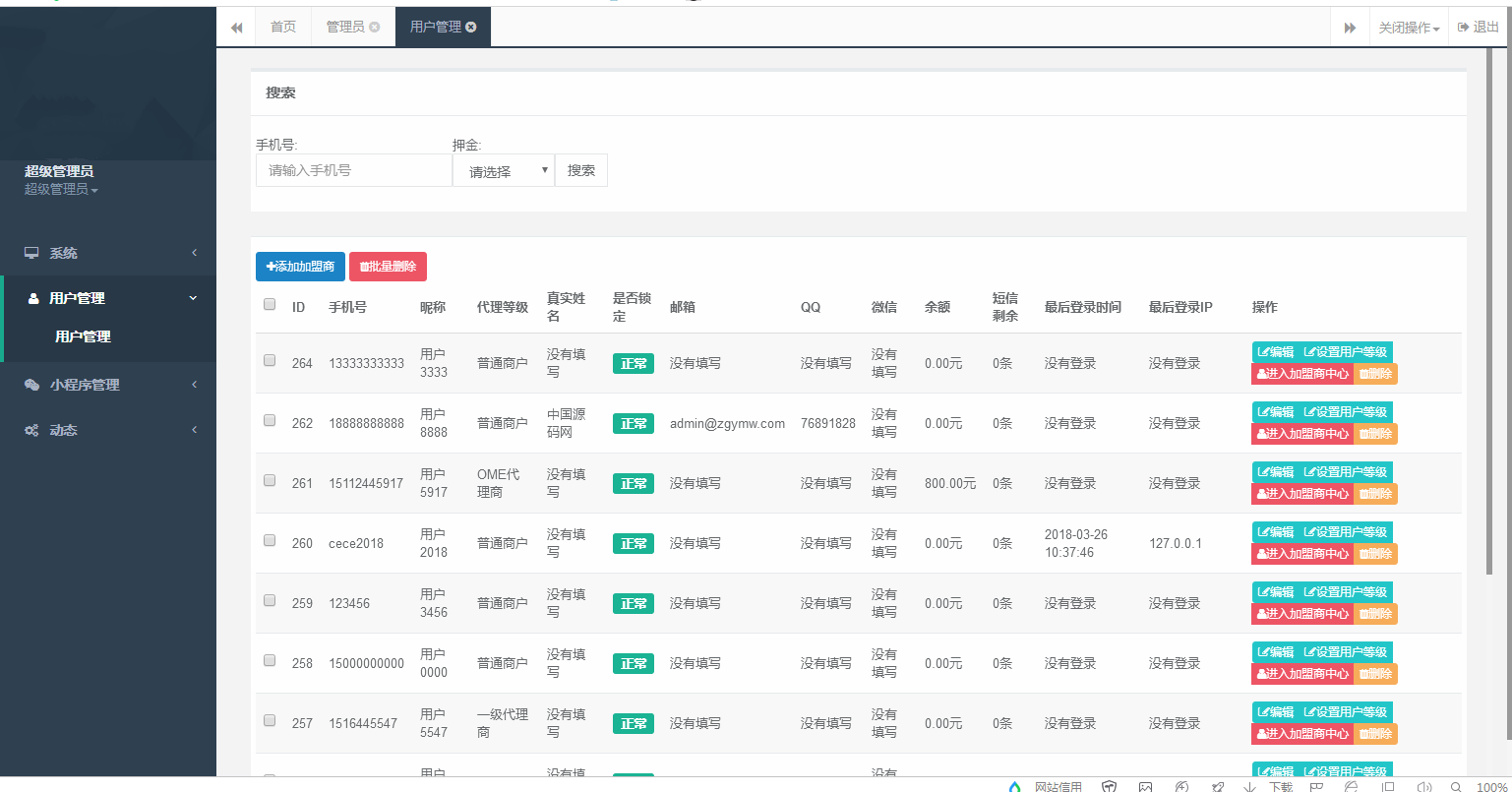Screen dimensions: 1512x792
Task: Click the monitor icon beside 系统
Action: pos(31,253)
